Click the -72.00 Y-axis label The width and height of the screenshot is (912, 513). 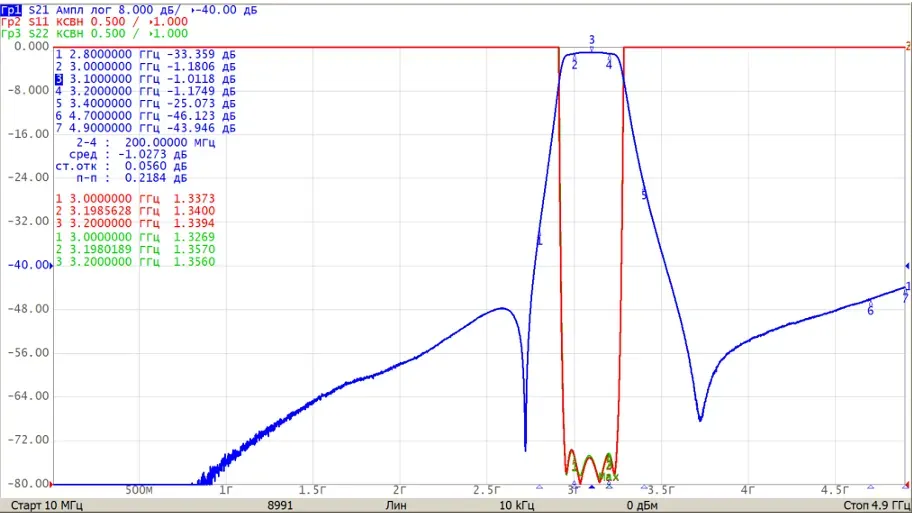pos(28,440)
